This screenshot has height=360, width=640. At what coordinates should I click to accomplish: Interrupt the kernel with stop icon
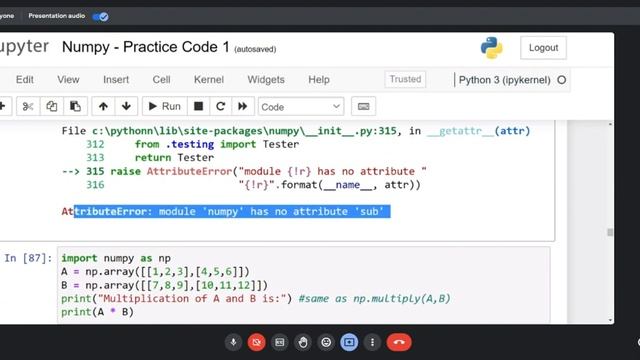tap(198, 107)
